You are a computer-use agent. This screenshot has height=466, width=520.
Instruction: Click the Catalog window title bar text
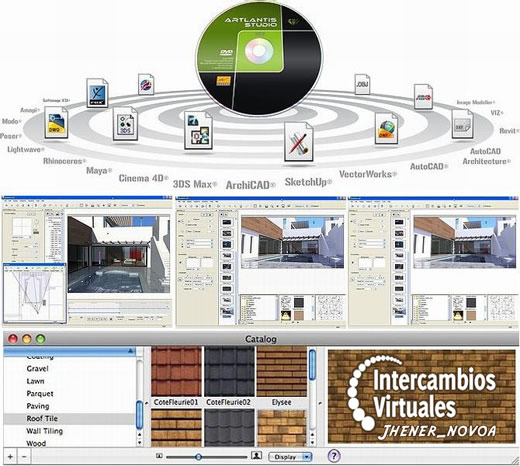[x=261, y=339]
